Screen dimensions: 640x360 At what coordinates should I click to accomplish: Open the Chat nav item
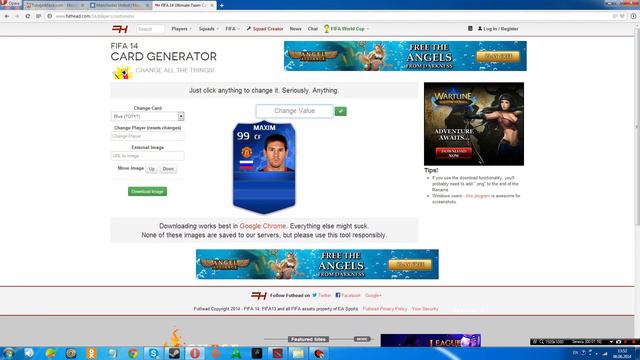(313, 29)
